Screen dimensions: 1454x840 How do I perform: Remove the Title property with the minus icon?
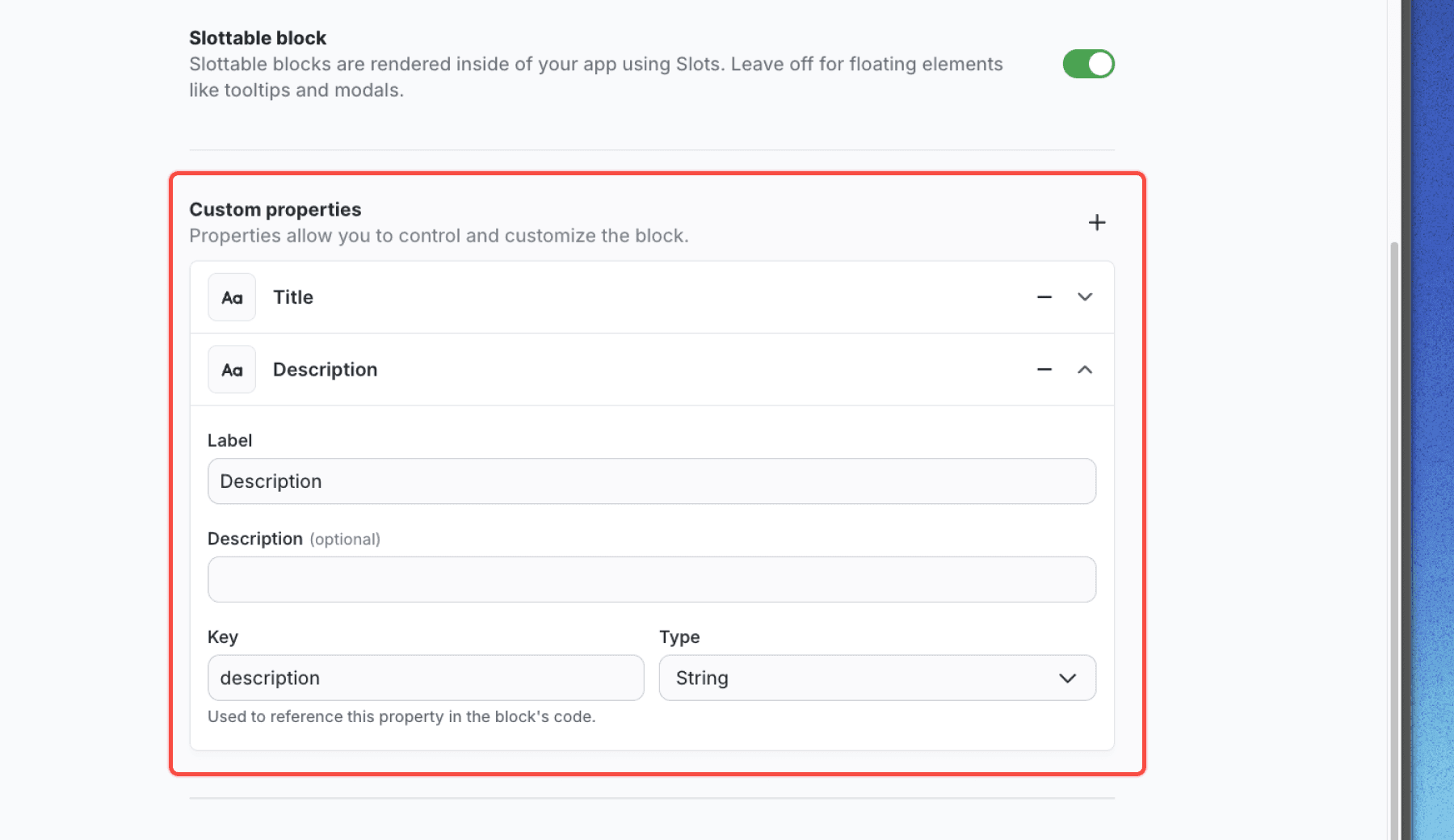pyautogui.click(x=1044, y=297)
